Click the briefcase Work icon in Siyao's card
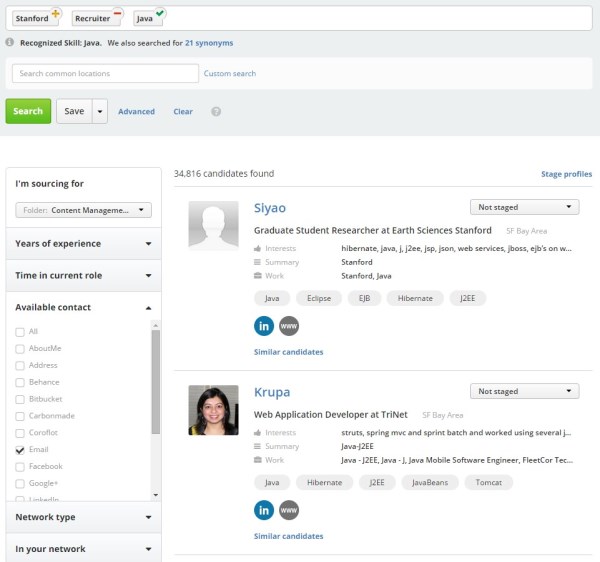 [258, 276]
